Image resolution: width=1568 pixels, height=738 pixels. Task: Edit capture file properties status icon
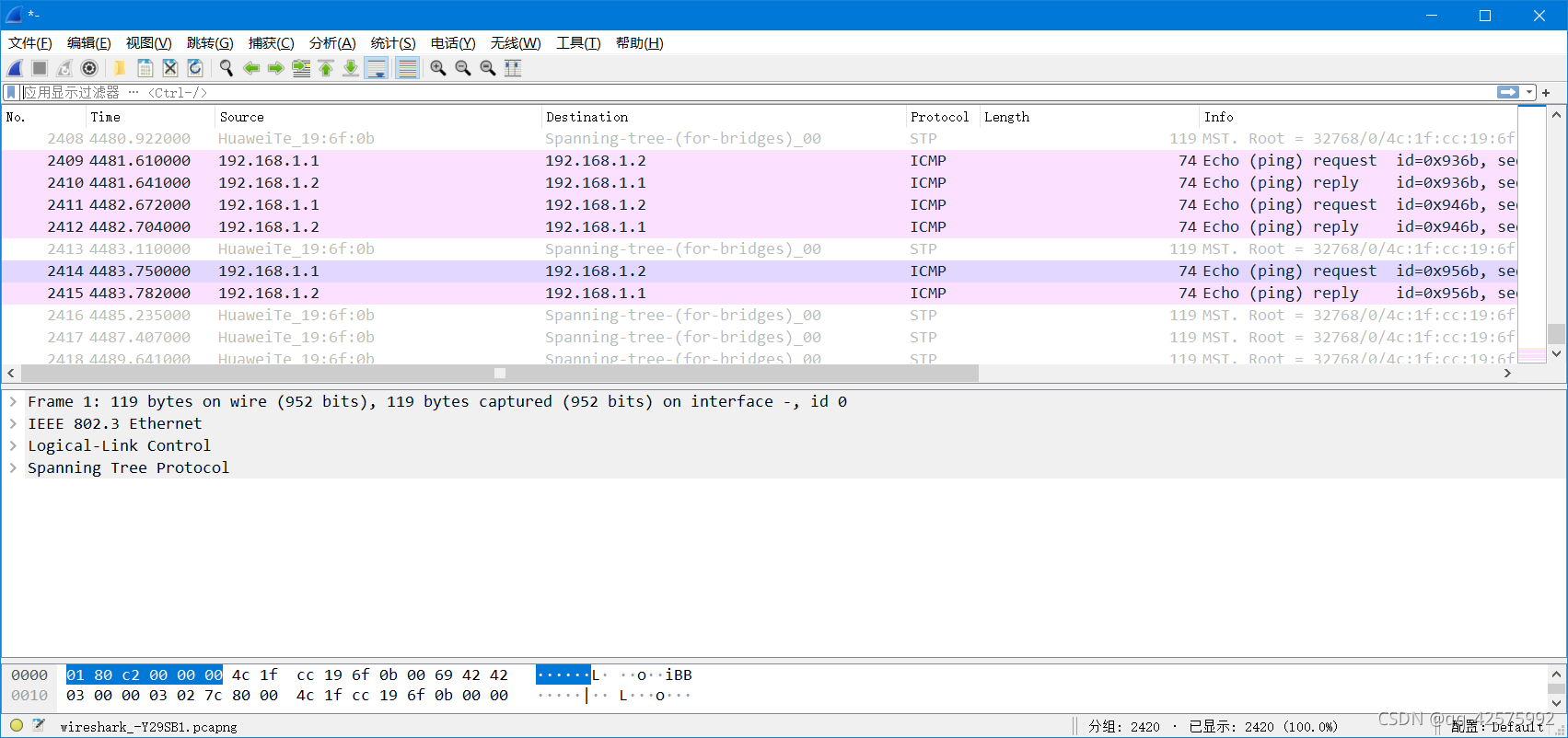click(39, 726)
